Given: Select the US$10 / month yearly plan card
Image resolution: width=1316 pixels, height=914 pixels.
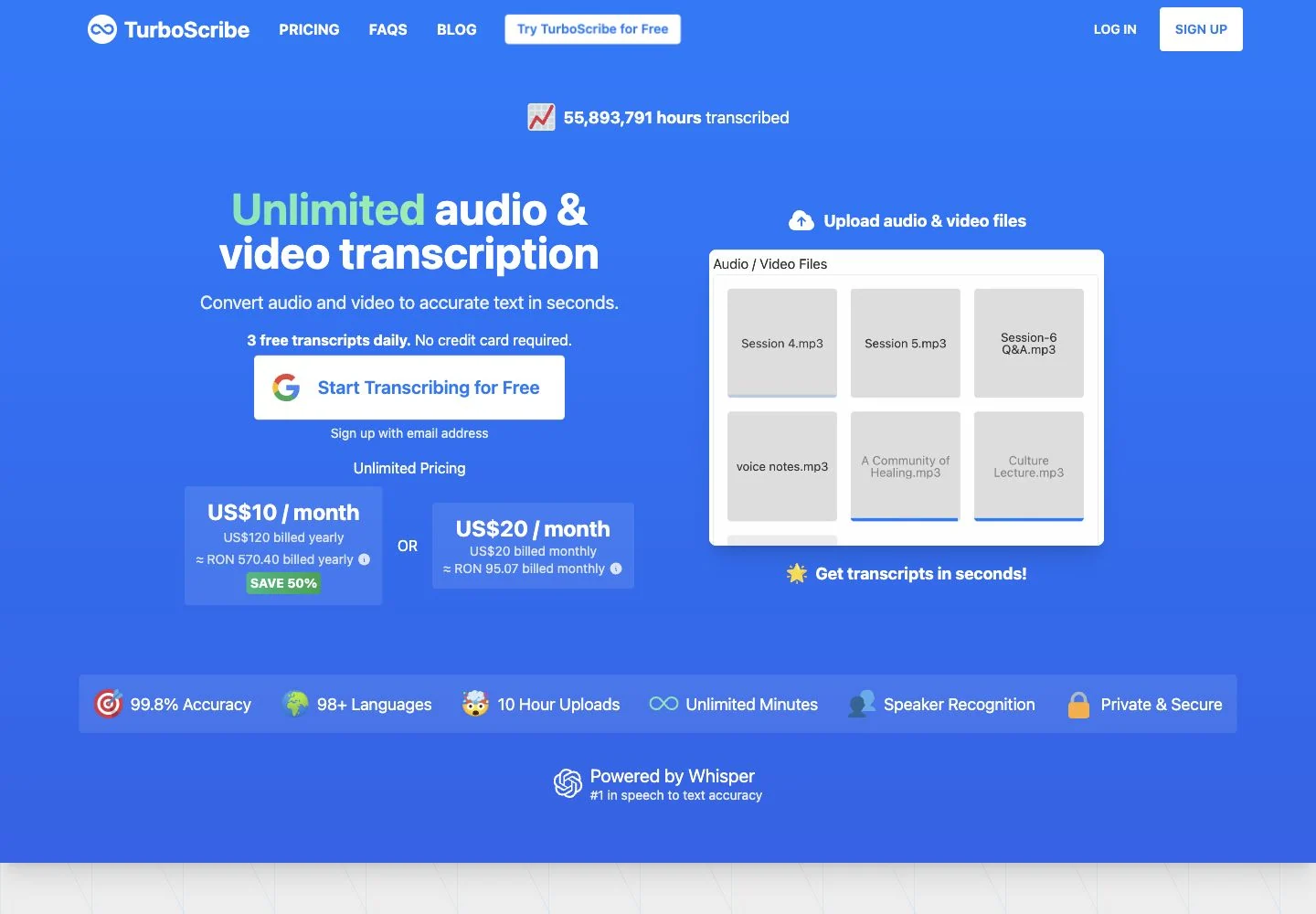Looking at the screenshot, I should pos(283,546).
